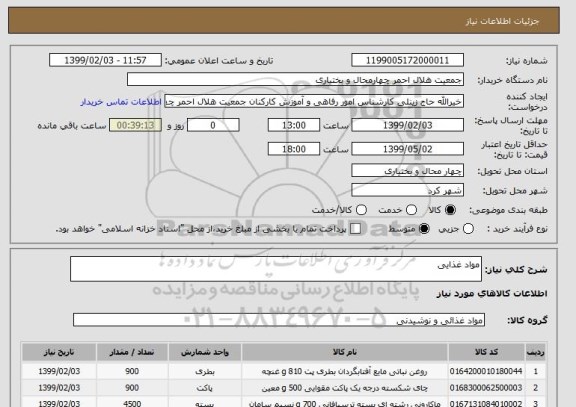This screenshot has height=407, width=576.
Task: Click the delivery city field شهر کرد
Action: [407, 190]
